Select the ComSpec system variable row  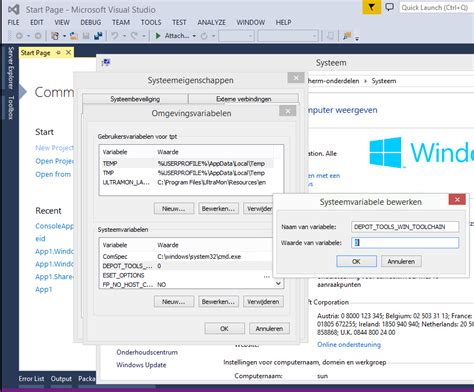[x=185, y=257]
